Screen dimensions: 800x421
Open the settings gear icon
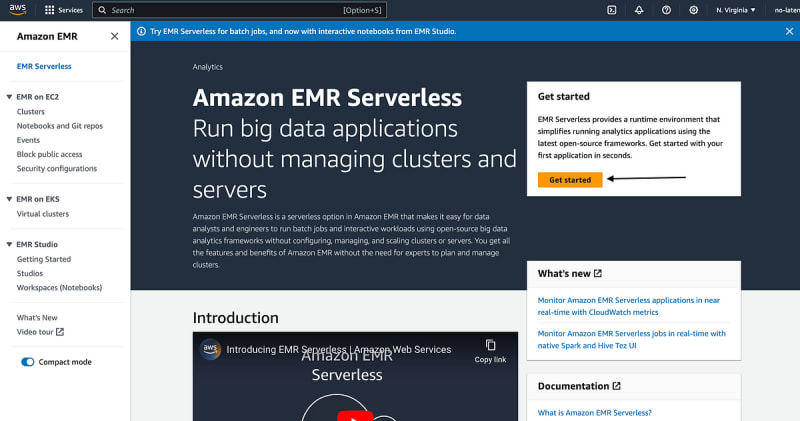[x=694, y=10]
